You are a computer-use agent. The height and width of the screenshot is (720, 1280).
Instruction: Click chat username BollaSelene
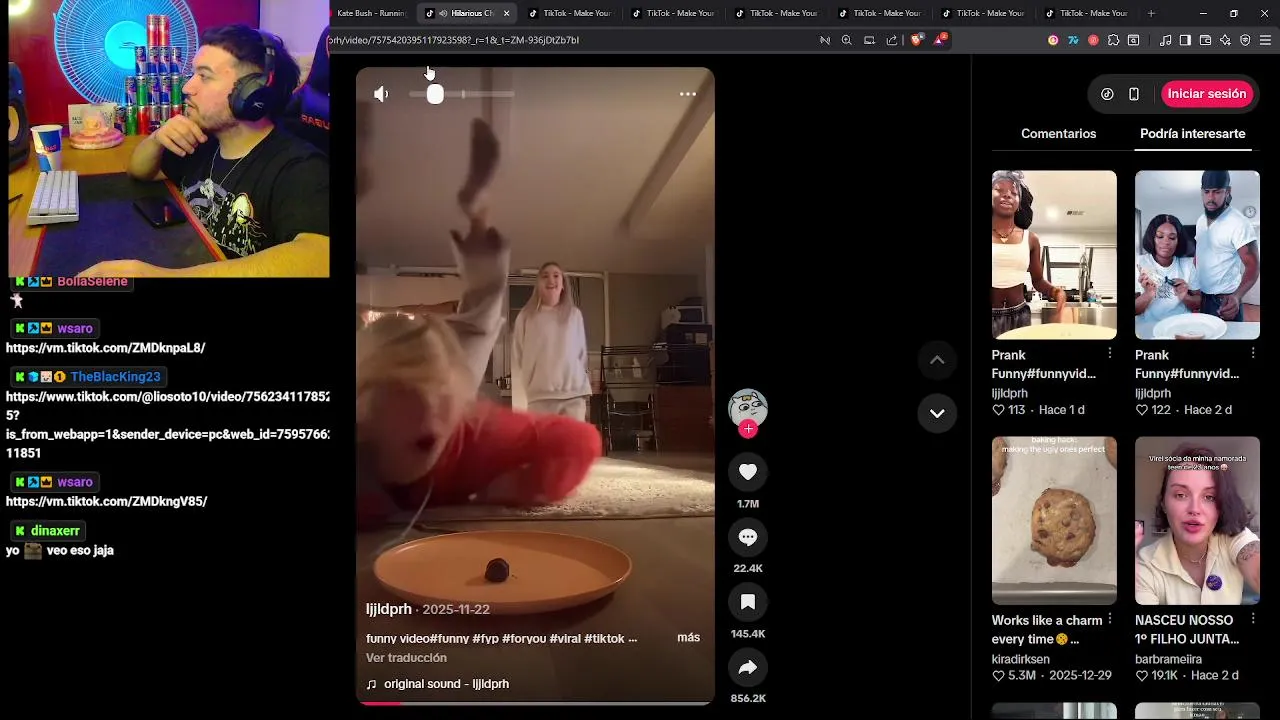92,282
